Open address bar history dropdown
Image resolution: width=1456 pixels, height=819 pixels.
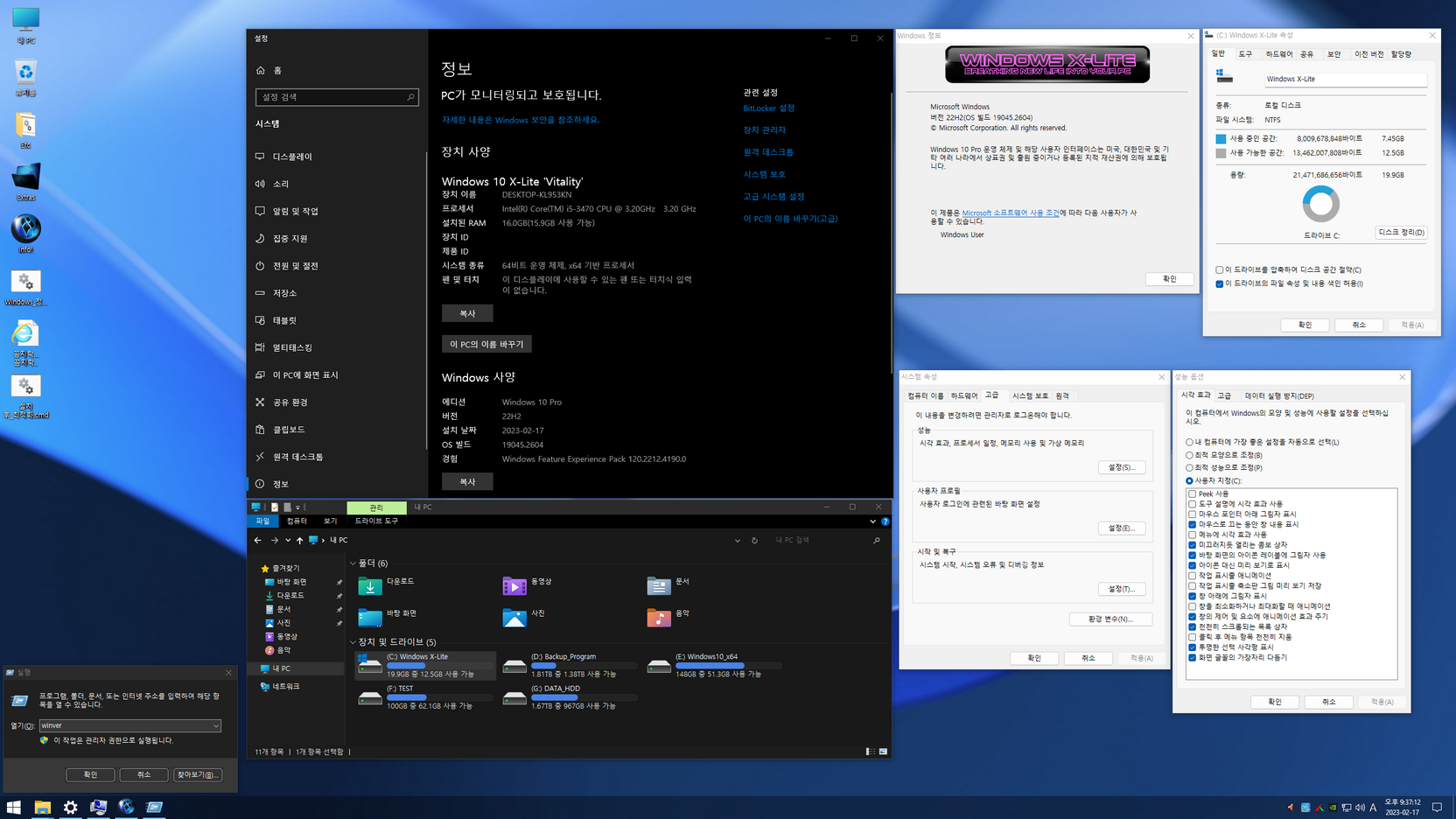click(738, 541)
